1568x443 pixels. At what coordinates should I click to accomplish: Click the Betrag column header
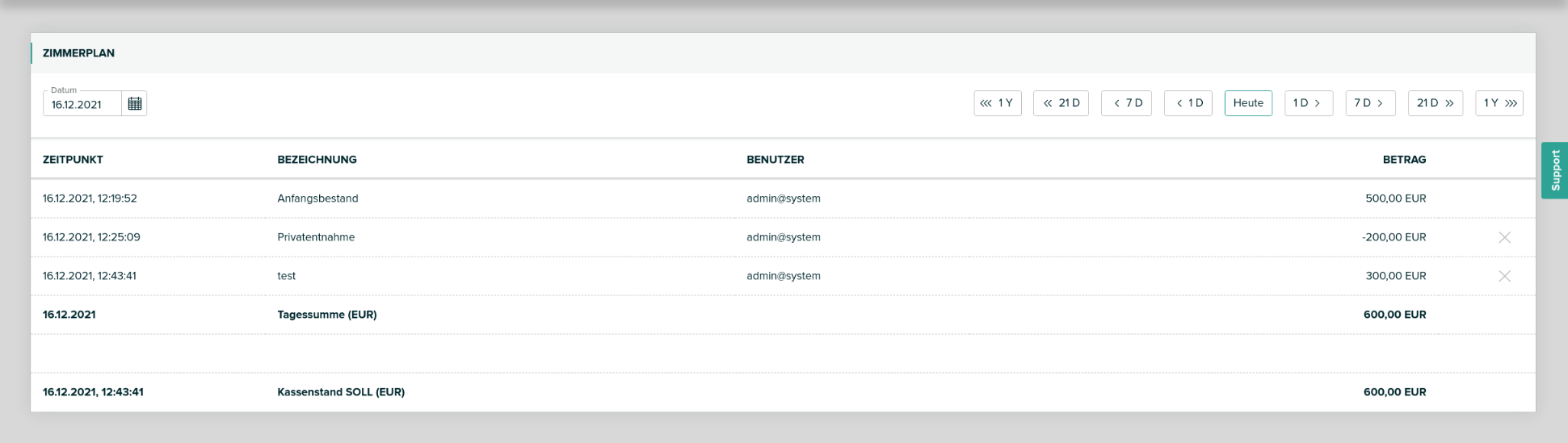tap(1404, 160)
